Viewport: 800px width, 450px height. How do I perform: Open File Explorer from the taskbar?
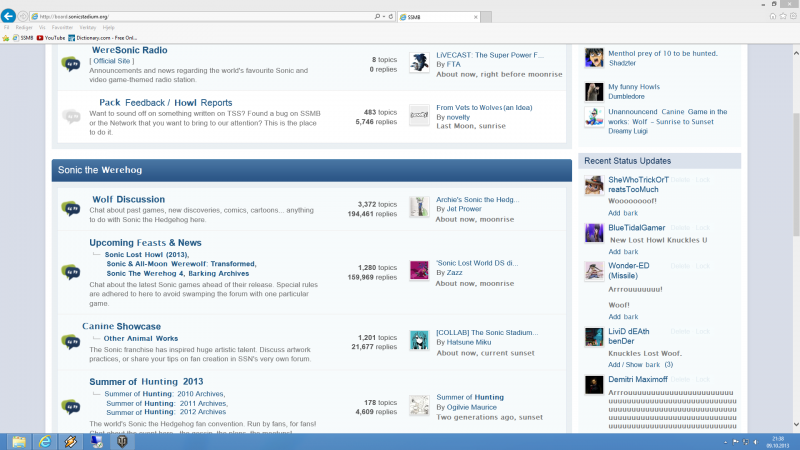(19, 441)
